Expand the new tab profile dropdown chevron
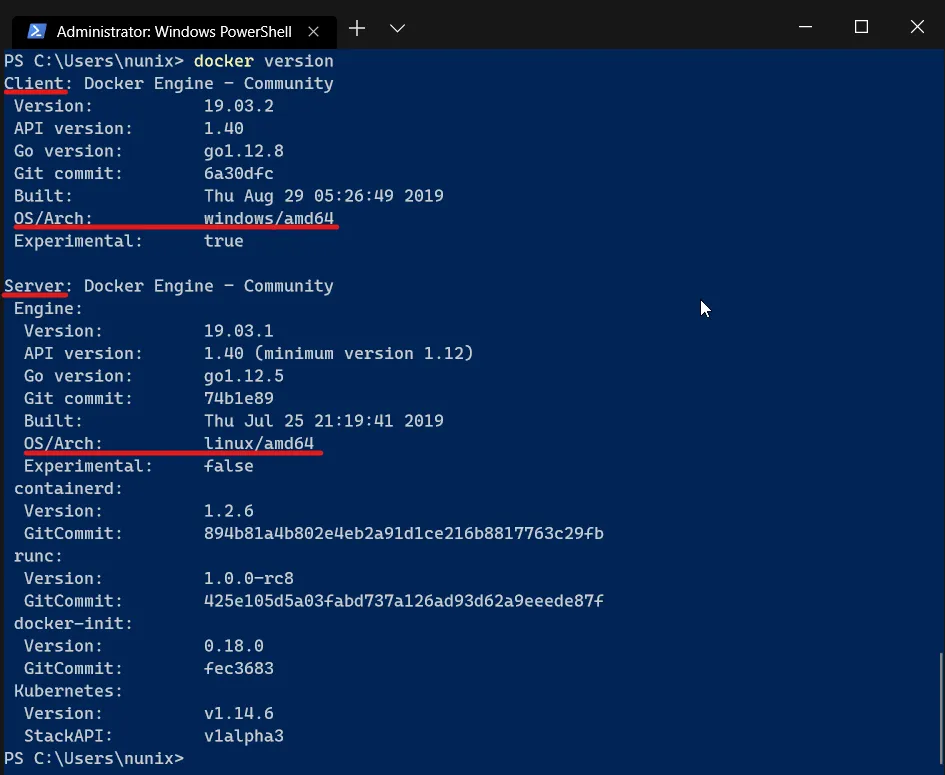 click(x=397, y=28)
